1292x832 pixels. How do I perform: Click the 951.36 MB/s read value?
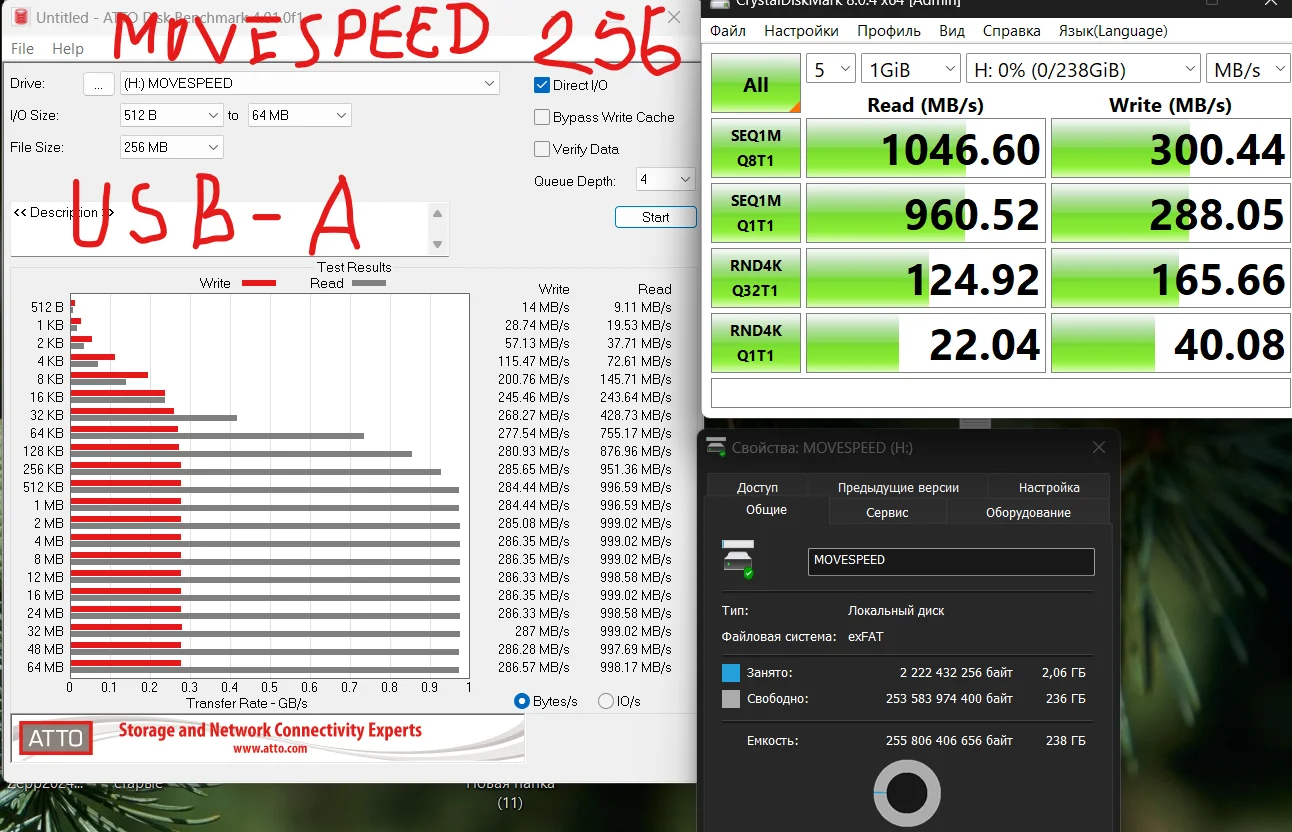click(x=636, y=469)
